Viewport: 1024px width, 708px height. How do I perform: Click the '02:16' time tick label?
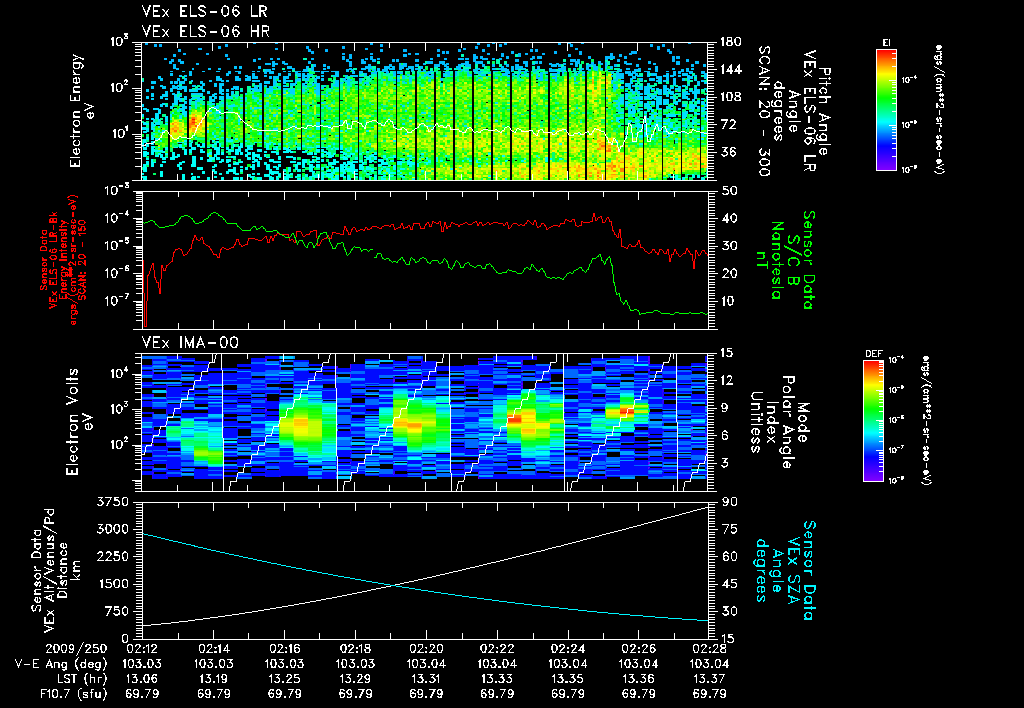coord(284,649)
